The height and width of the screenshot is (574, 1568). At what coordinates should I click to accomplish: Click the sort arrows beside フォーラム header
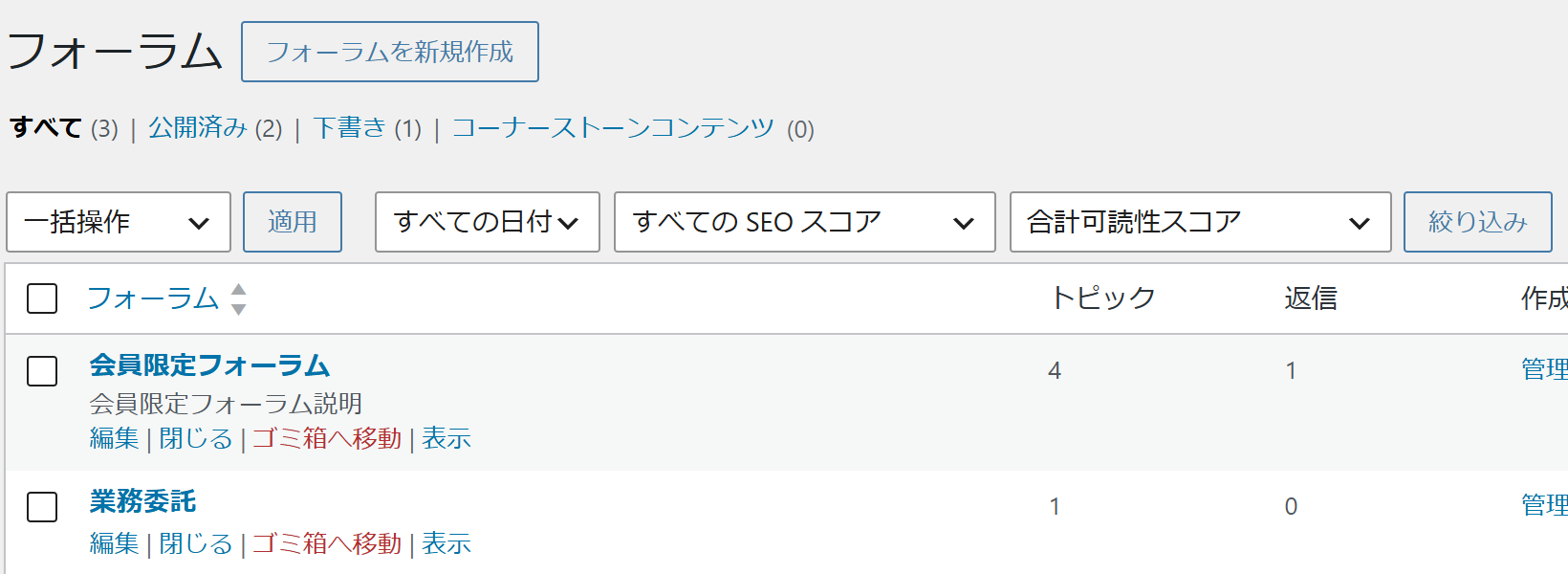(x=239, y=298)
